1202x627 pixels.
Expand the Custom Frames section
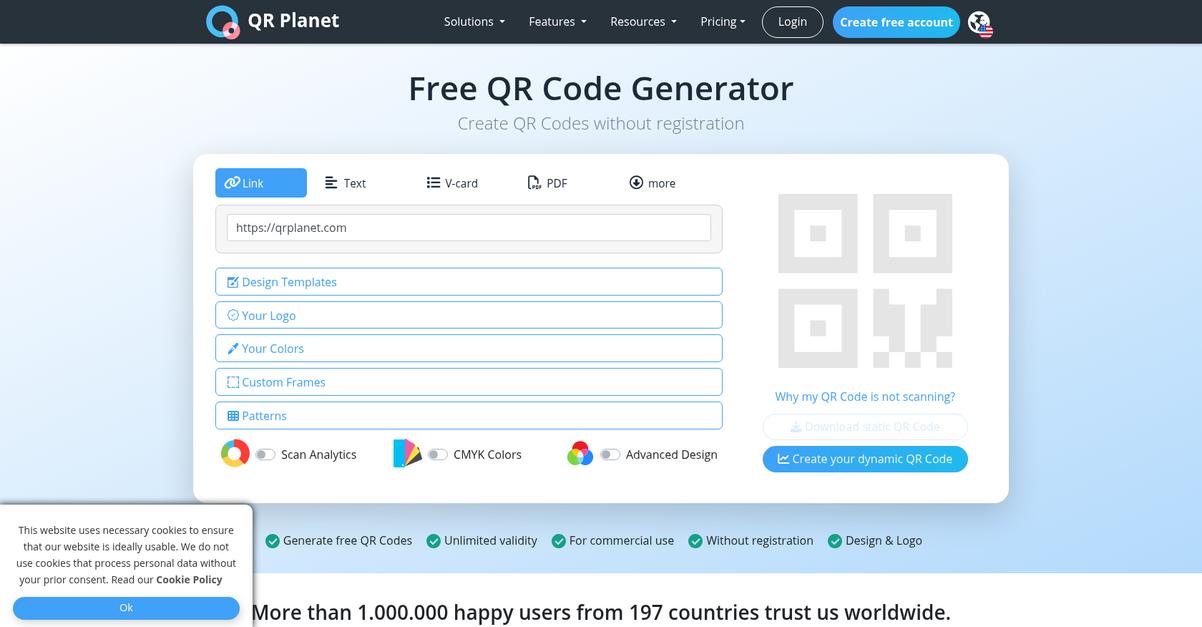tap(468, 382)
